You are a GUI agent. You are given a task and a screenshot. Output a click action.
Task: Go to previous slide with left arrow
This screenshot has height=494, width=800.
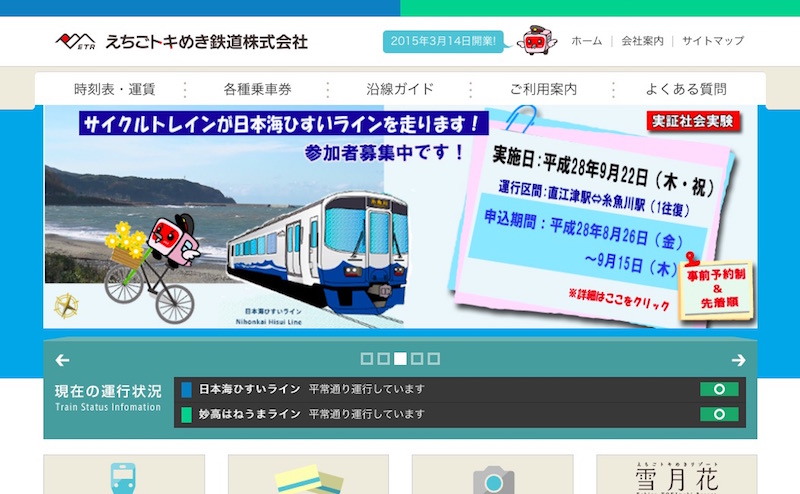coord(62,360)
